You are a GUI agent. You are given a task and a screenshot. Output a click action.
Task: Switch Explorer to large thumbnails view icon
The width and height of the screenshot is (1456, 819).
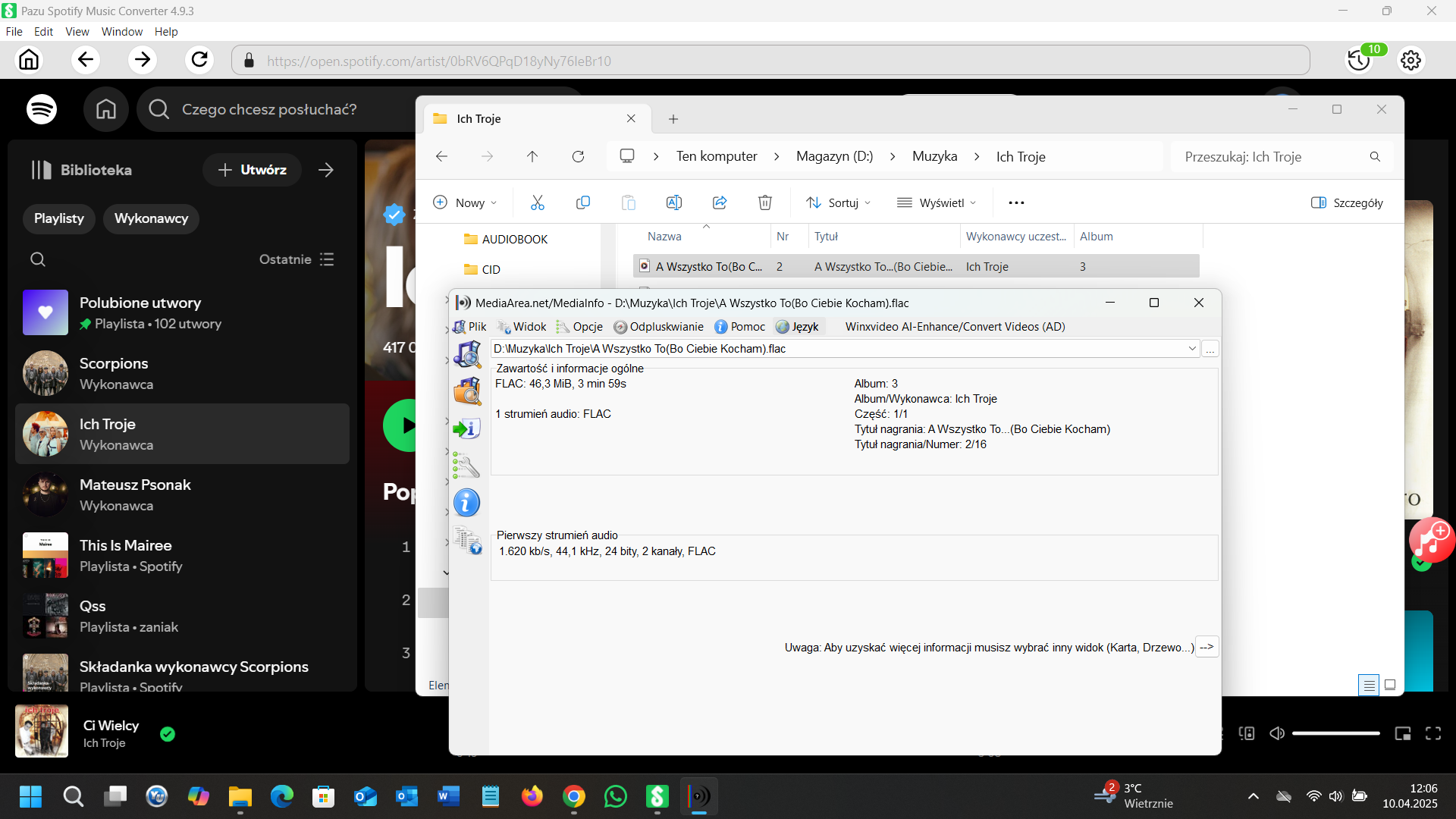coord(1390,685)
